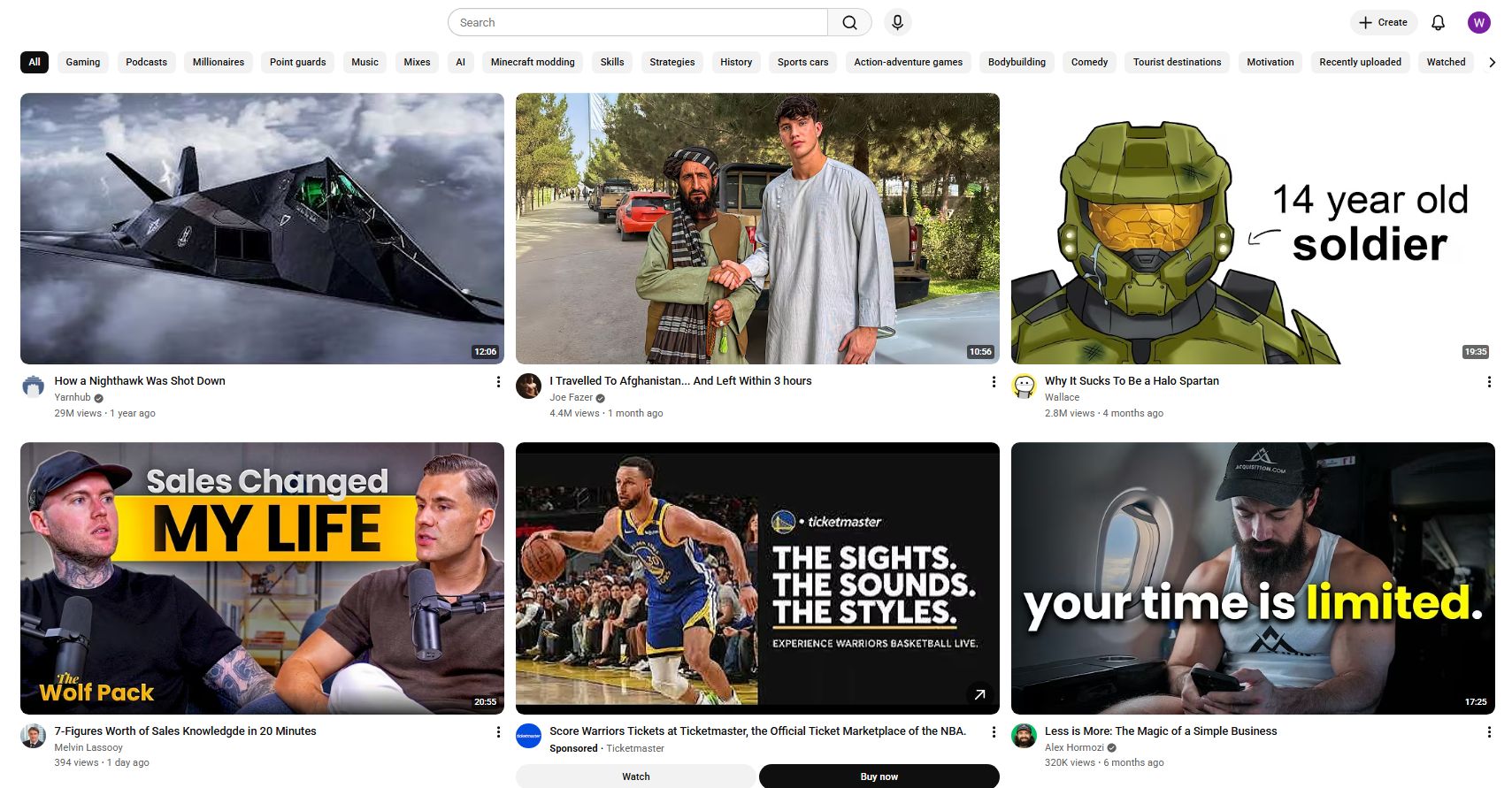This screenshot has height=788, width=1512.
Task: Go to Wallace channel name link
Action: pos(1062,398)
